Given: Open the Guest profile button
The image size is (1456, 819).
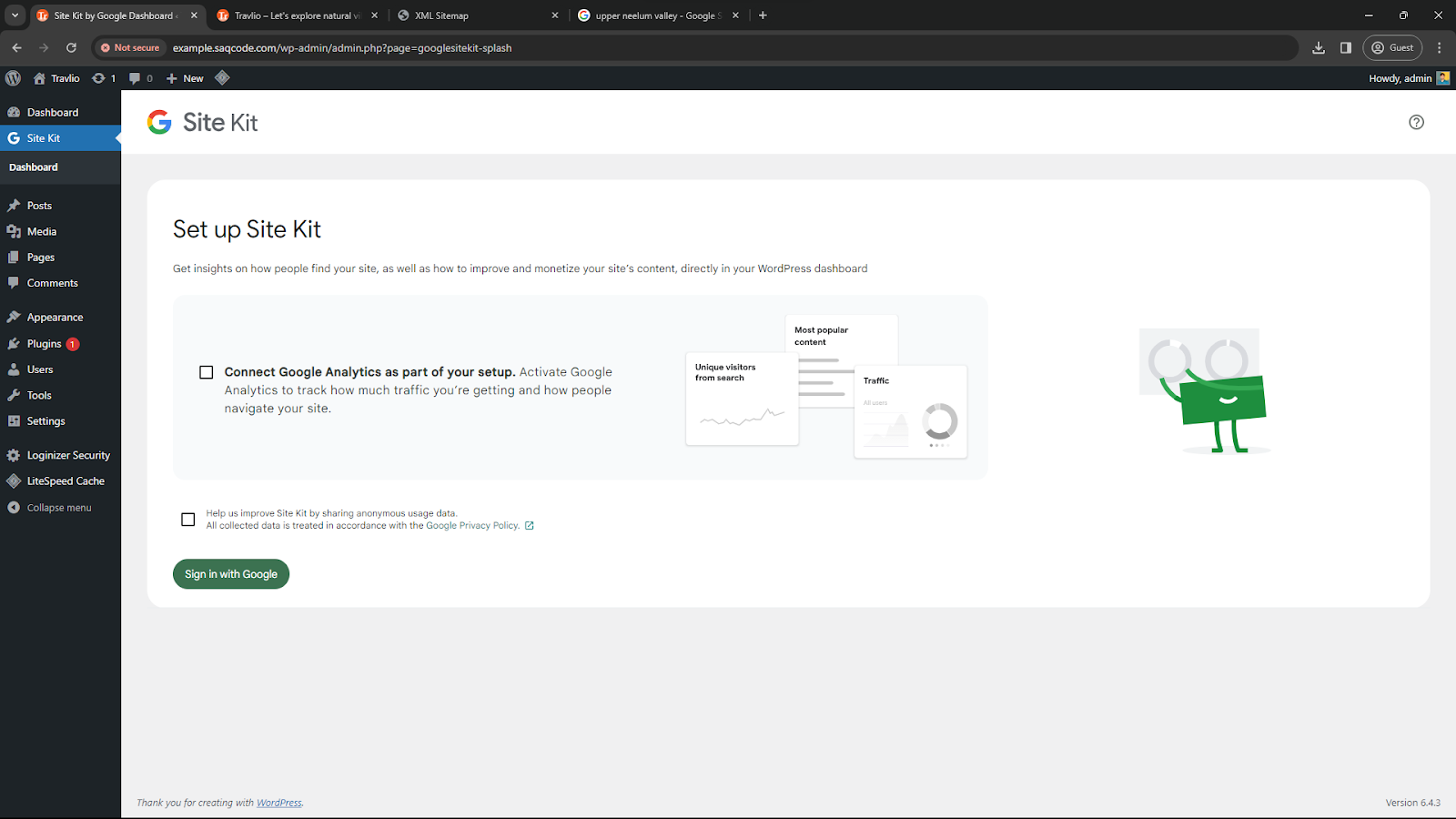Looking at the screenshot, I should (x=1392, y=47).
